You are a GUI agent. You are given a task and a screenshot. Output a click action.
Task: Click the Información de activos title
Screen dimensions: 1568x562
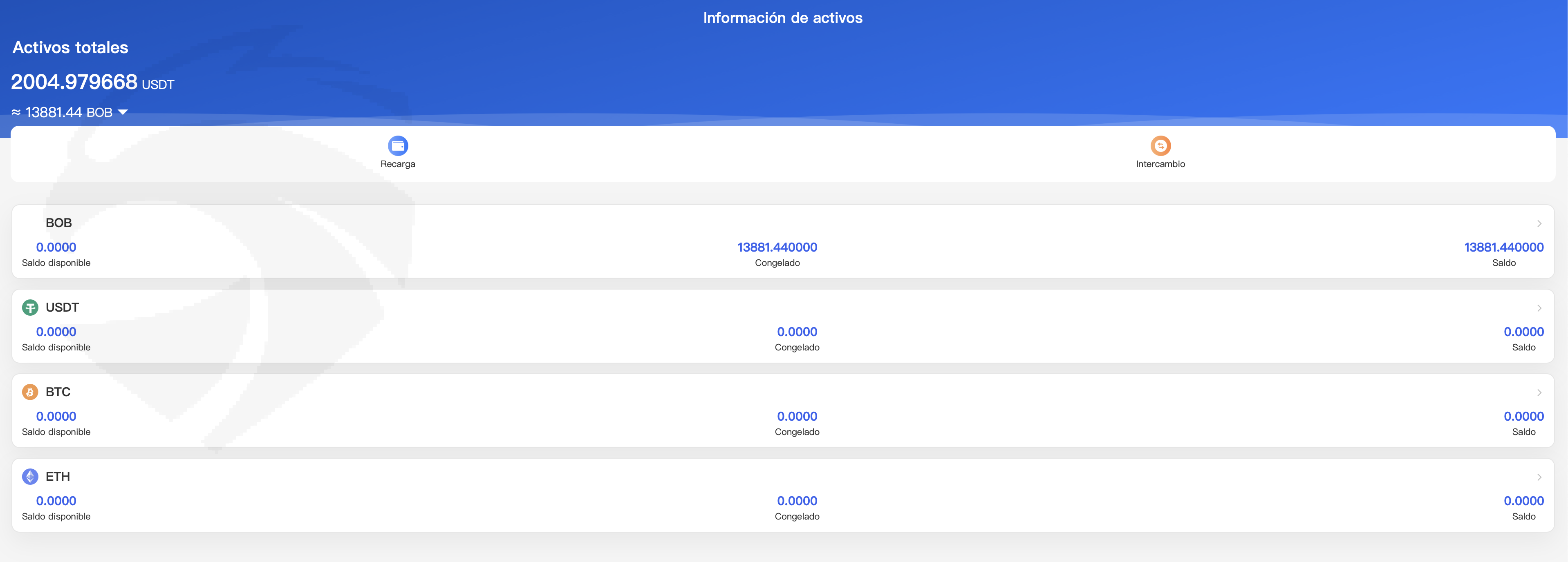[x=783, y=18]
